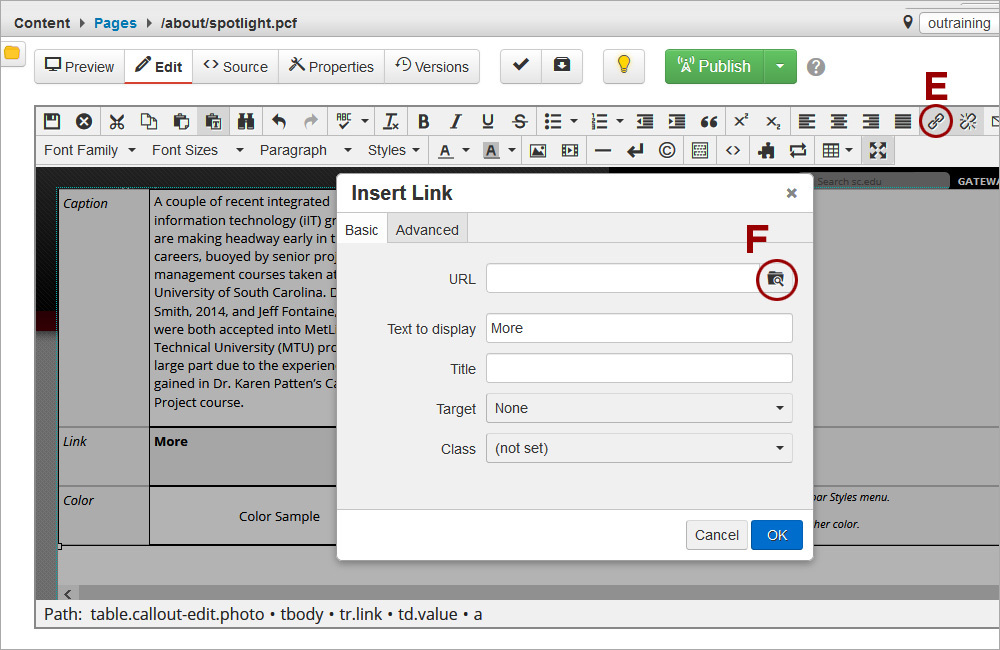This screenshot has width=1000, height=650.
Task: Click the URL input field
Action: pos(623,278)
